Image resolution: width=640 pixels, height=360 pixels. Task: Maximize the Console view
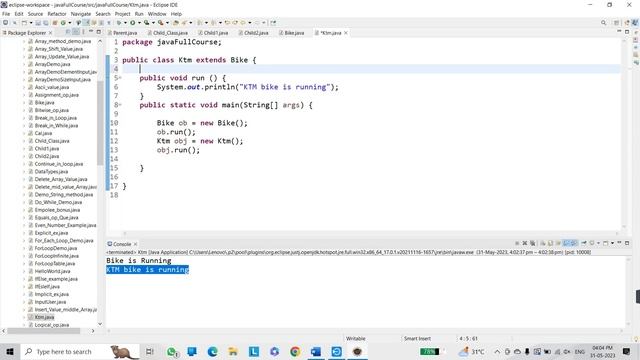click(627, 243)
